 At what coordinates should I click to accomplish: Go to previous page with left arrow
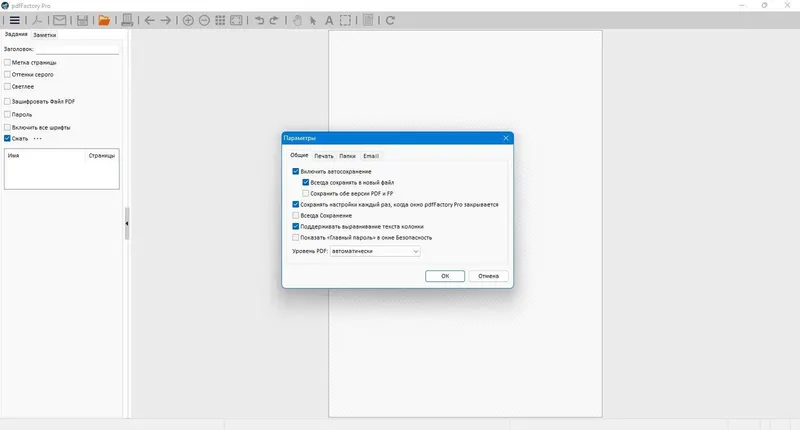pos(149,20)
